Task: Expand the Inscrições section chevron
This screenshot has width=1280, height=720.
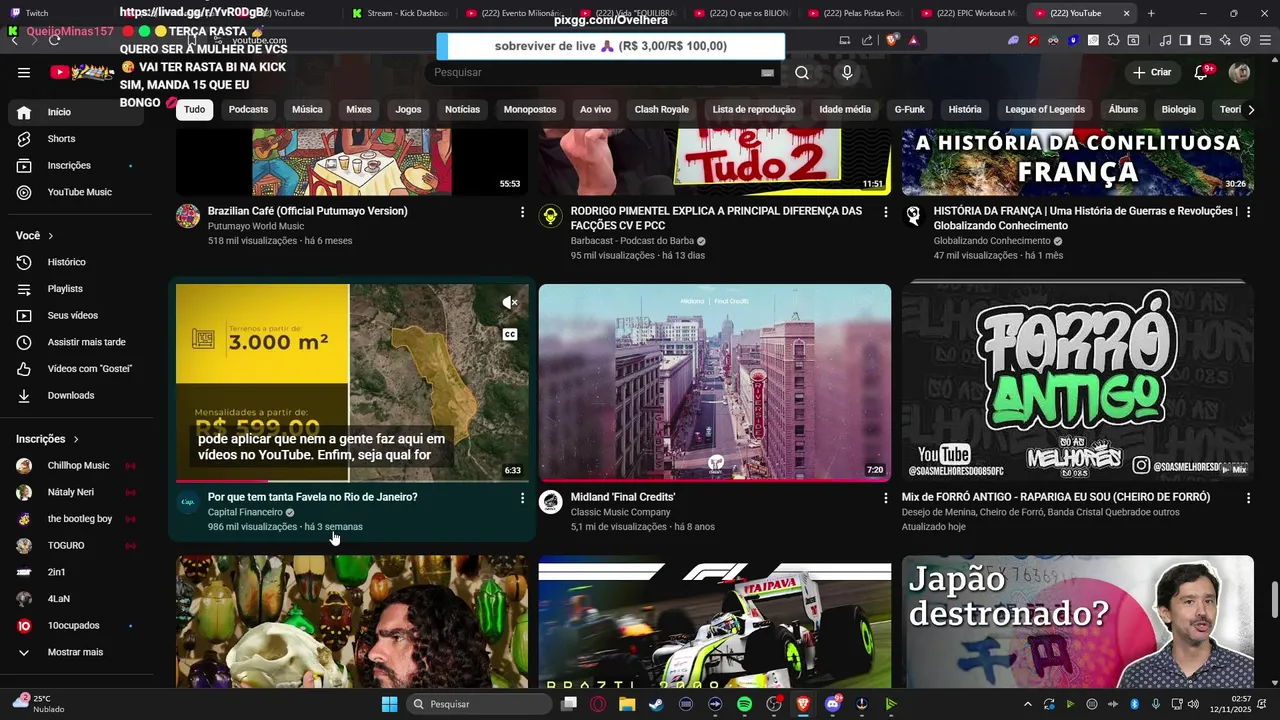Action: pos(75,439)
